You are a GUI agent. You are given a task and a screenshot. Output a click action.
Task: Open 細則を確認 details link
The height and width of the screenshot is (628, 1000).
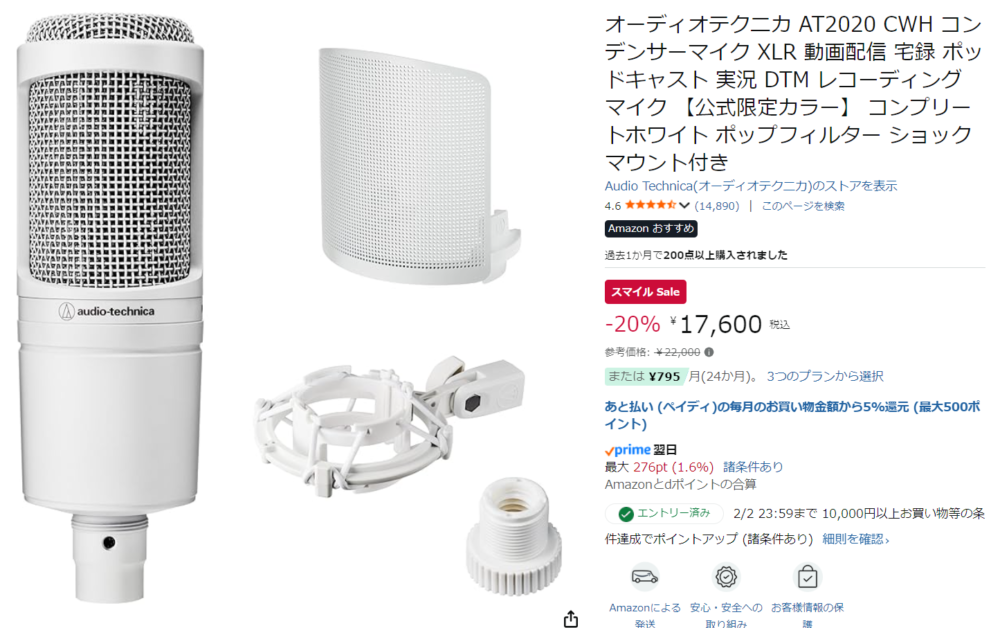pos(855,539)
